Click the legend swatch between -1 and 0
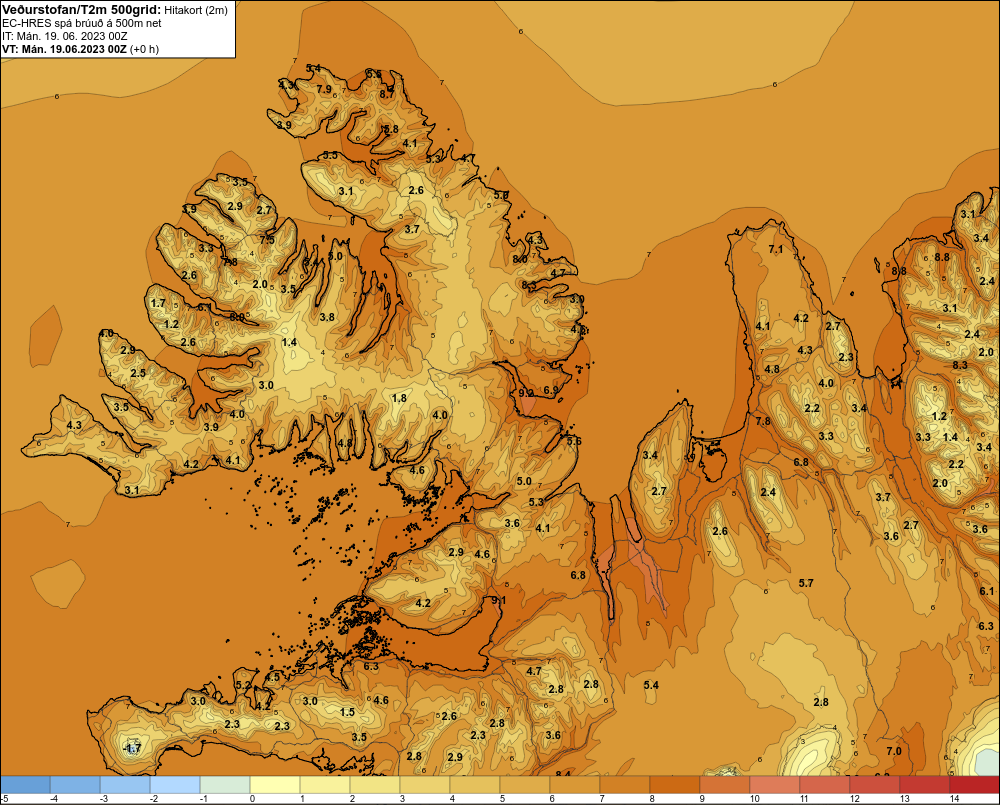 [225, 785]
